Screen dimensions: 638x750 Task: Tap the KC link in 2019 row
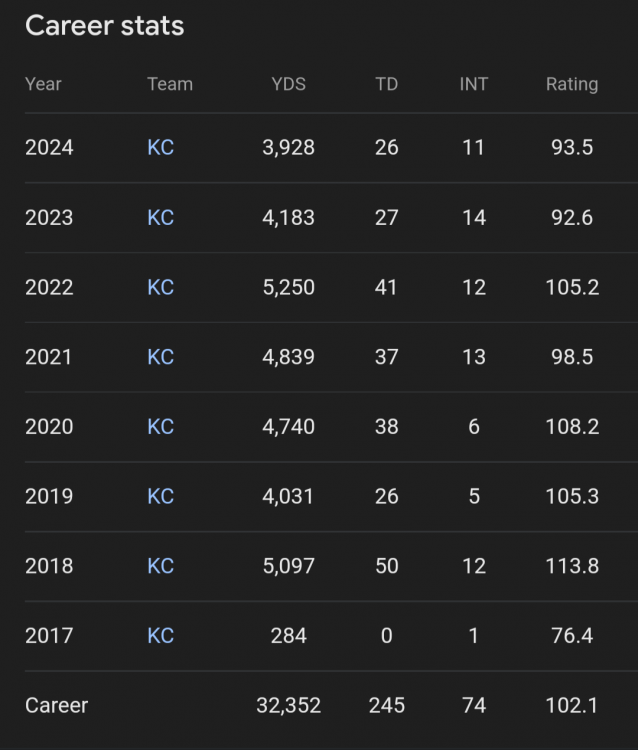[x=160, y=497]
